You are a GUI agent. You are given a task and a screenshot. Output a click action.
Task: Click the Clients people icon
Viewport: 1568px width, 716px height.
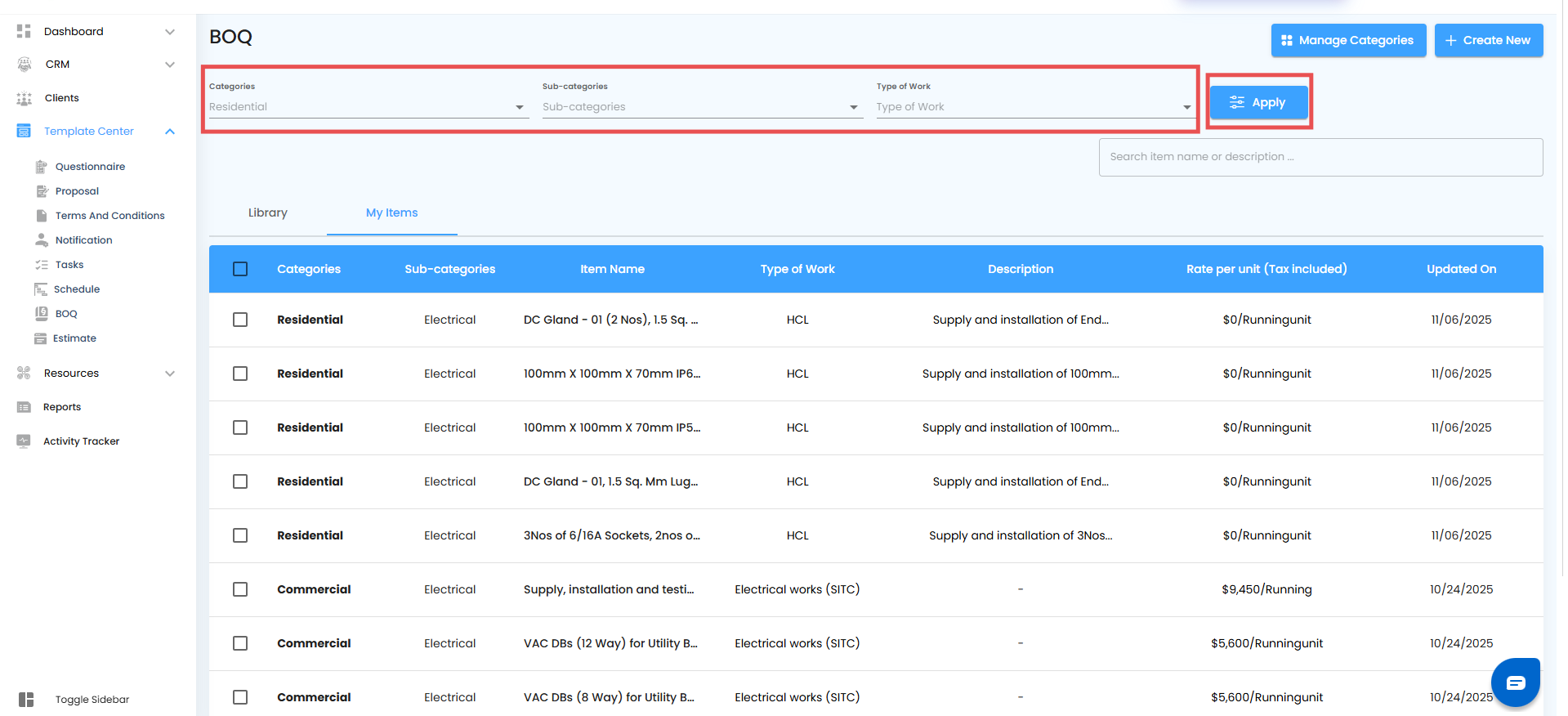(x=25, y=98)
